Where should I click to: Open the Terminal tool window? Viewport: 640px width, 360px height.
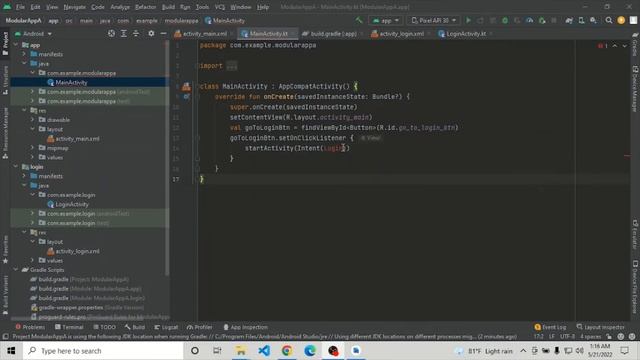click(x=69, y=327)
